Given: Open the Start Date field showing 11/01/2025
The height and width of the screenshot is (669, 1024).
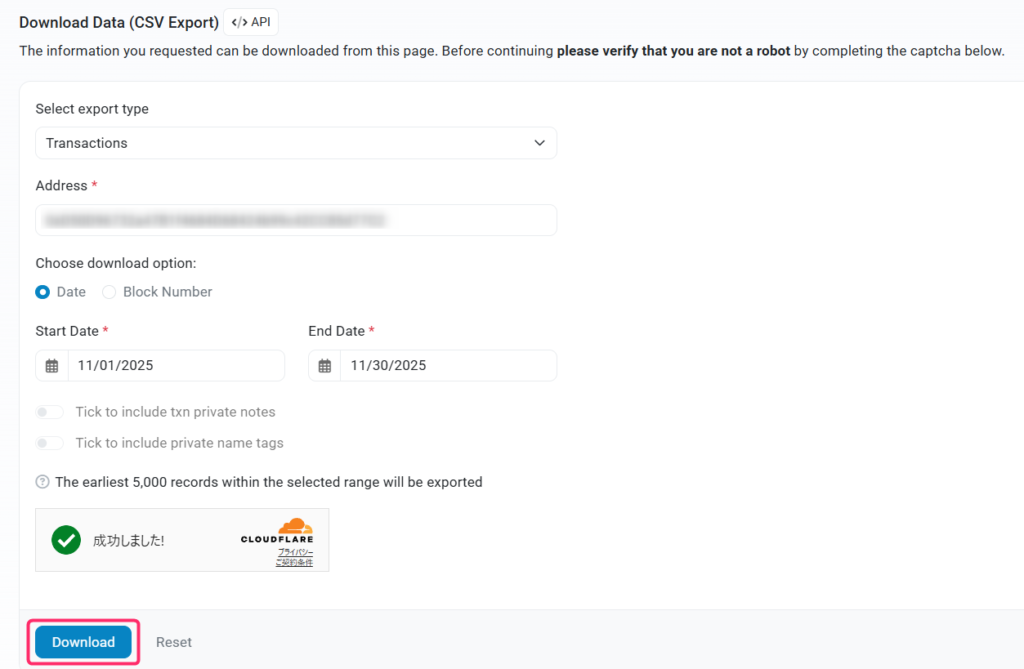Looking at the screenshot, I should click(175, 366).
